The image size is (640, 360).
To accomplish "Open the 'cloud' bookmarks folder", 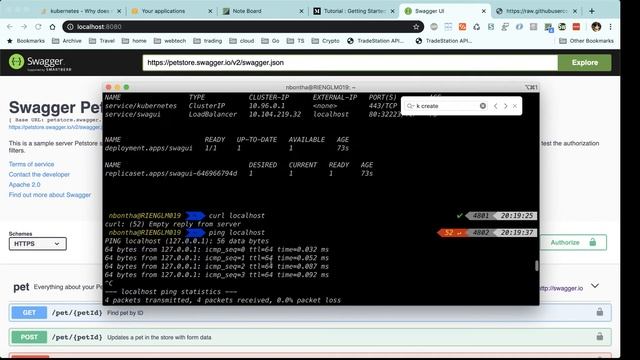I will (242, 41).
